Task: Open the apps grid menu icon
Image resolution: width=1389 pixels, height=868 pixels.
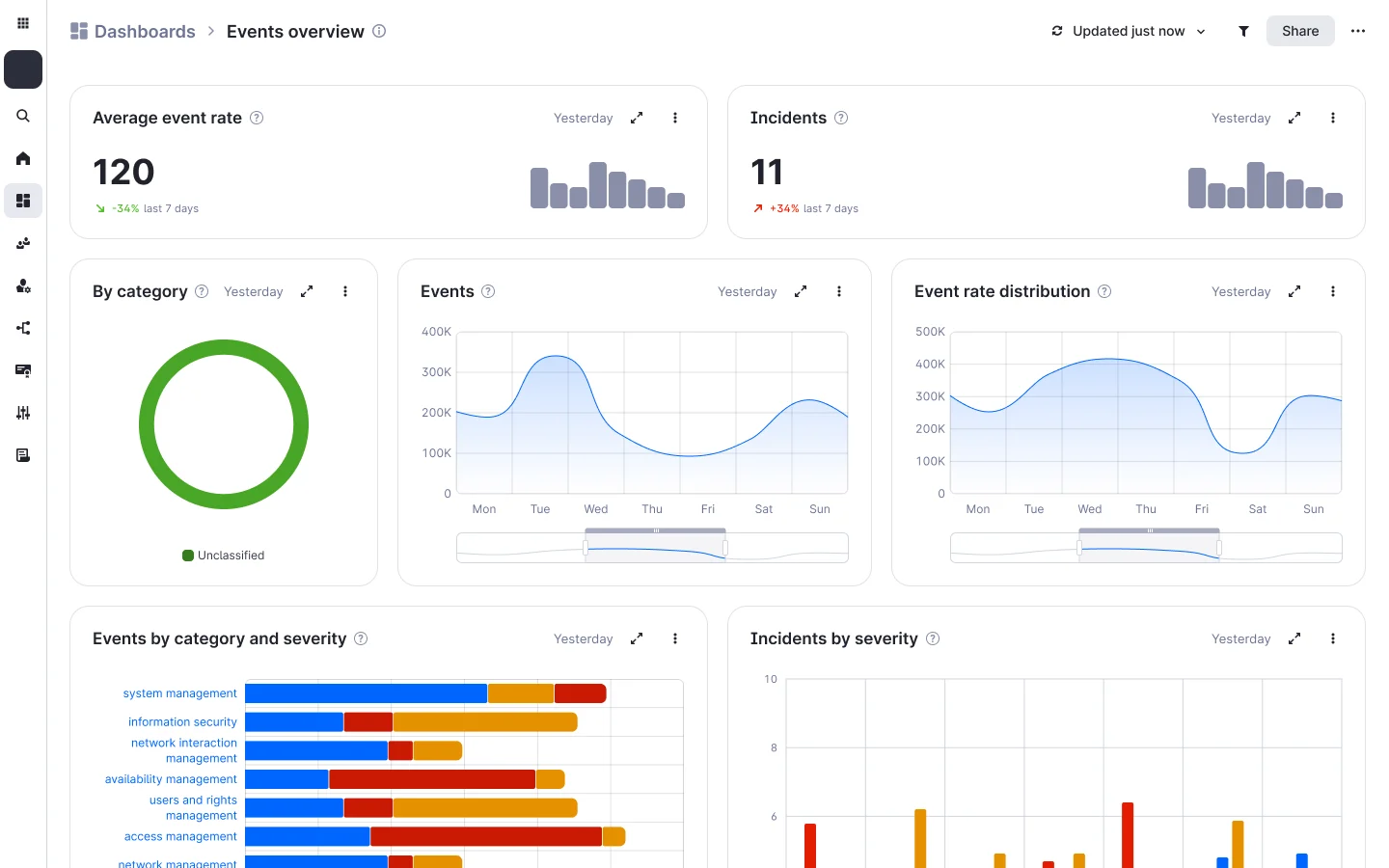Action: pyautogui.click(x=23, y=23)
